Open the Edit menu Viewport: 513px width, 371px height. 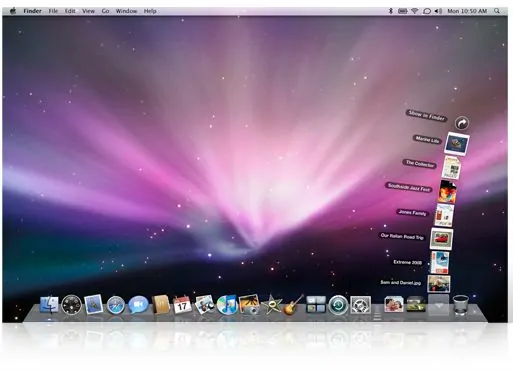[x=70, y=11]
